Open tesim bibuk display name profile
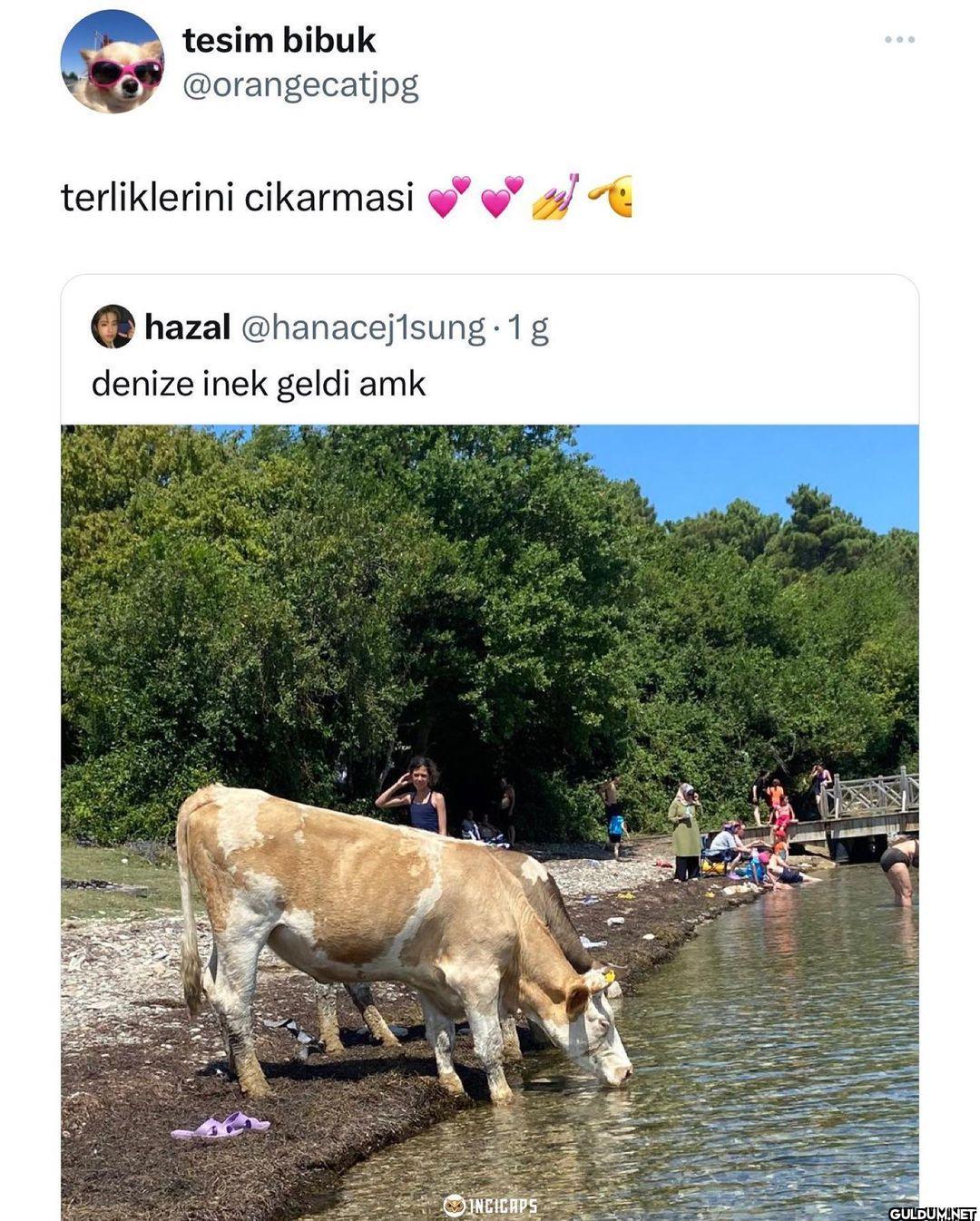 (279, 40)
